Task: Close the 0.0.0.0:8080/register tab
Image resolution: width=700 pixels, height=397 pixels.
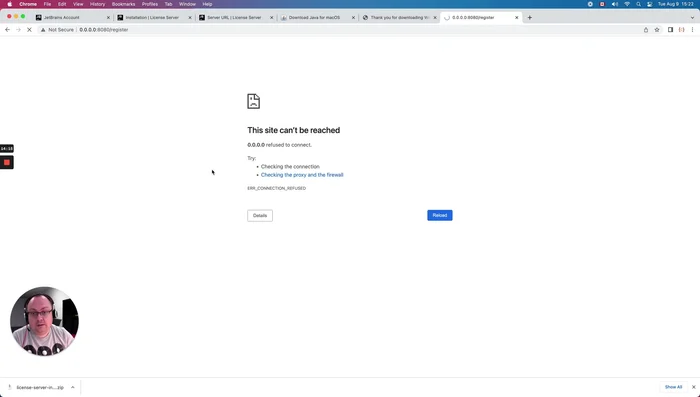Action: coord(517,17)
